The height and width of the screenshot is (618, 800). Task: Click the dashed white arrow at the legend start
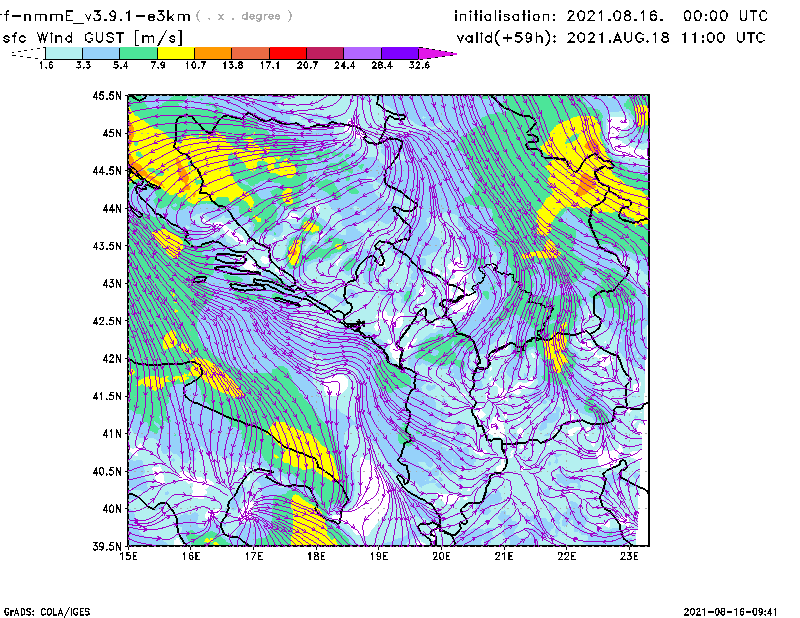[28, 53]
